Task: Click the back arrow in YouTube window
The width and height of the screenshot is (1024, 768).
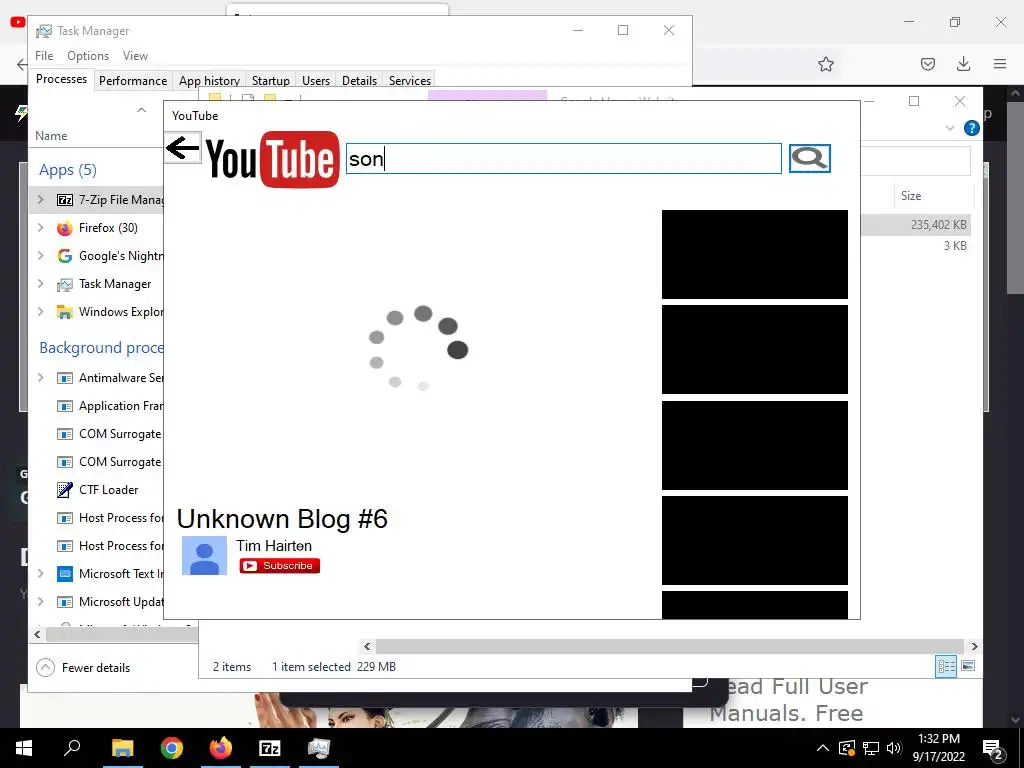Action: 183,148
